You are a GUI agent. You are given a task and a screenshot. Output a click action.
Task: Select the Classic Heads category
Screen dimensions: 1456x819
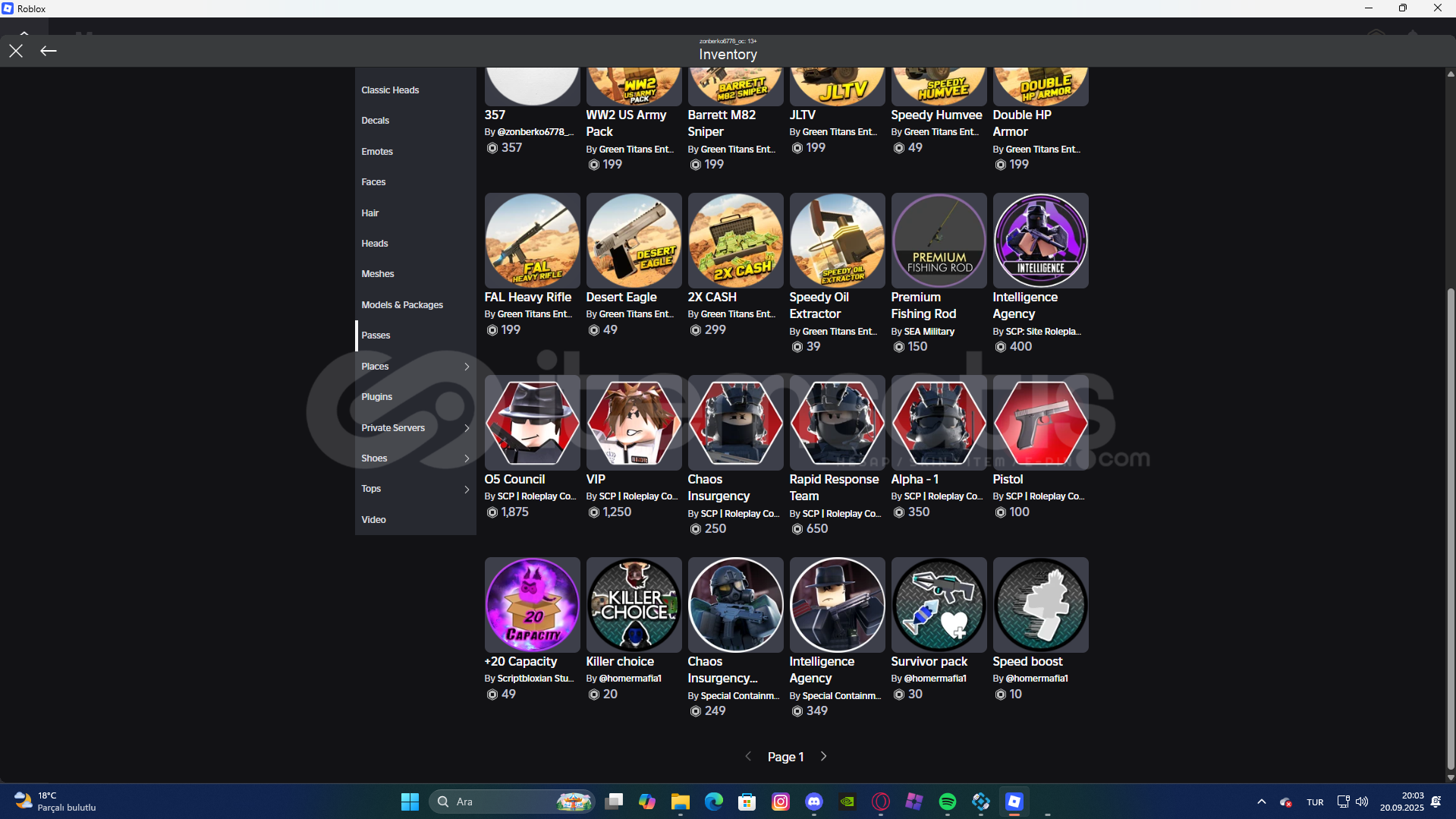click(x=416, y=90)
